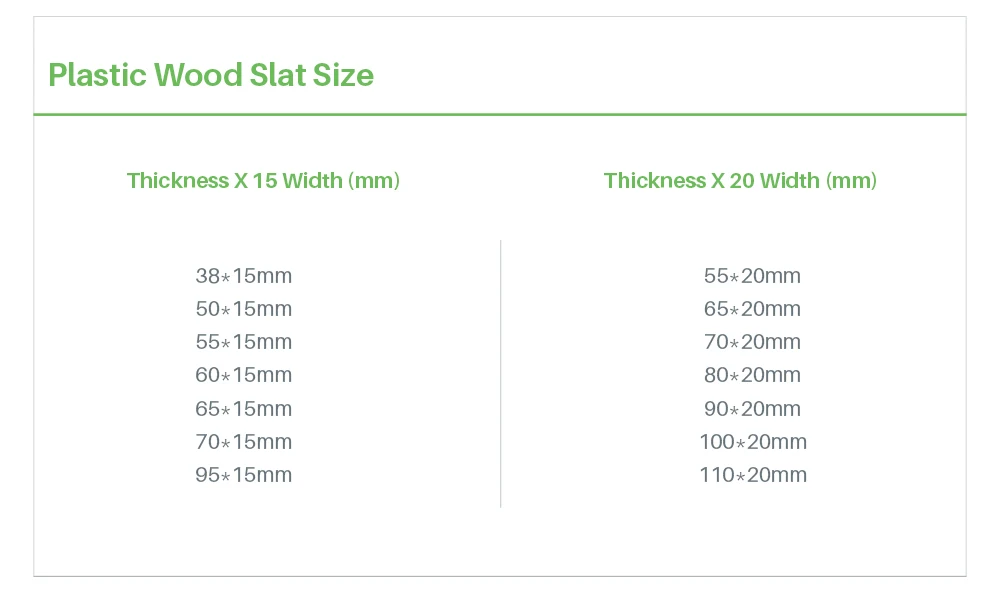Click the 38*15mm size entry
This screenshot has height=593, width=1000.
244,276
